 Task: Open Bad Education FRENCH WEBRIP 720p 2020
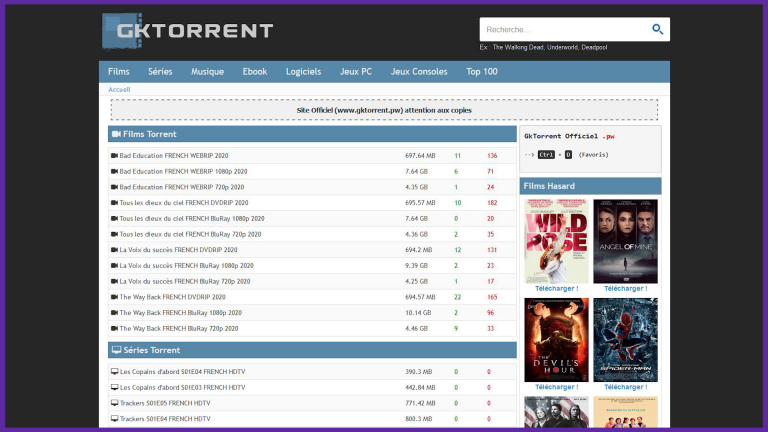point(182,187)
